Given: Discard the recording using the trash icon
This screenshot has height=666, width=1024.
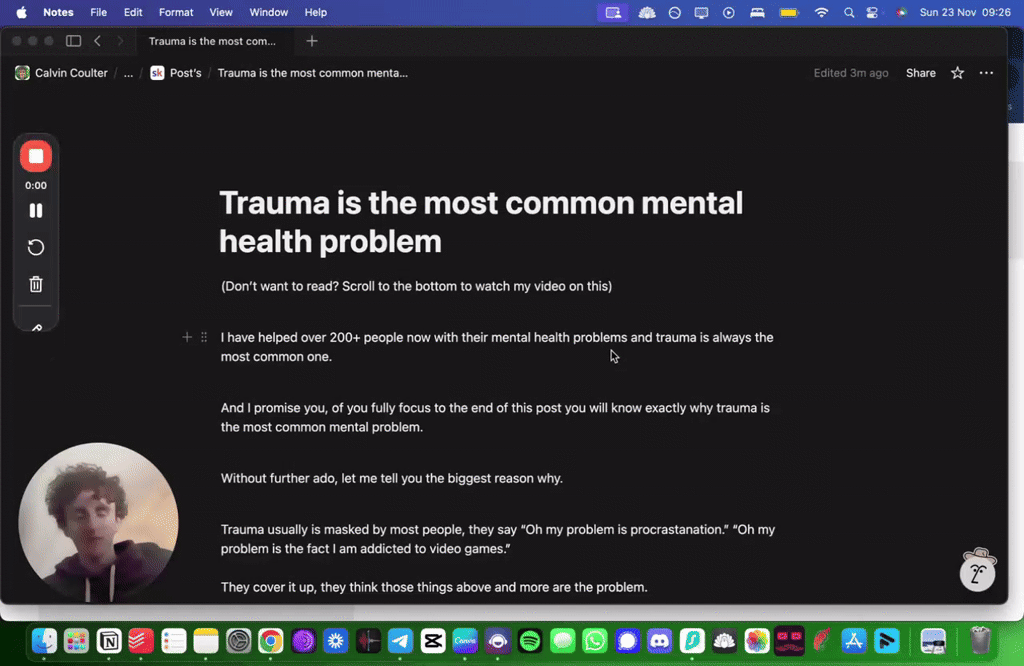Looking at the screenshot, I should [x=36, y=284].
